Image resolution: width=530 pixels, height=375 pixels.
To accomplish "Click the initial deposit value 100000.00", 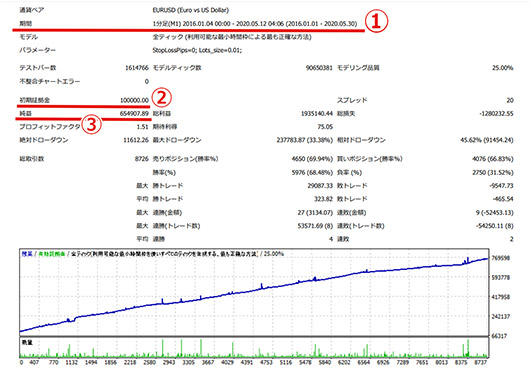I will (134, 100).
